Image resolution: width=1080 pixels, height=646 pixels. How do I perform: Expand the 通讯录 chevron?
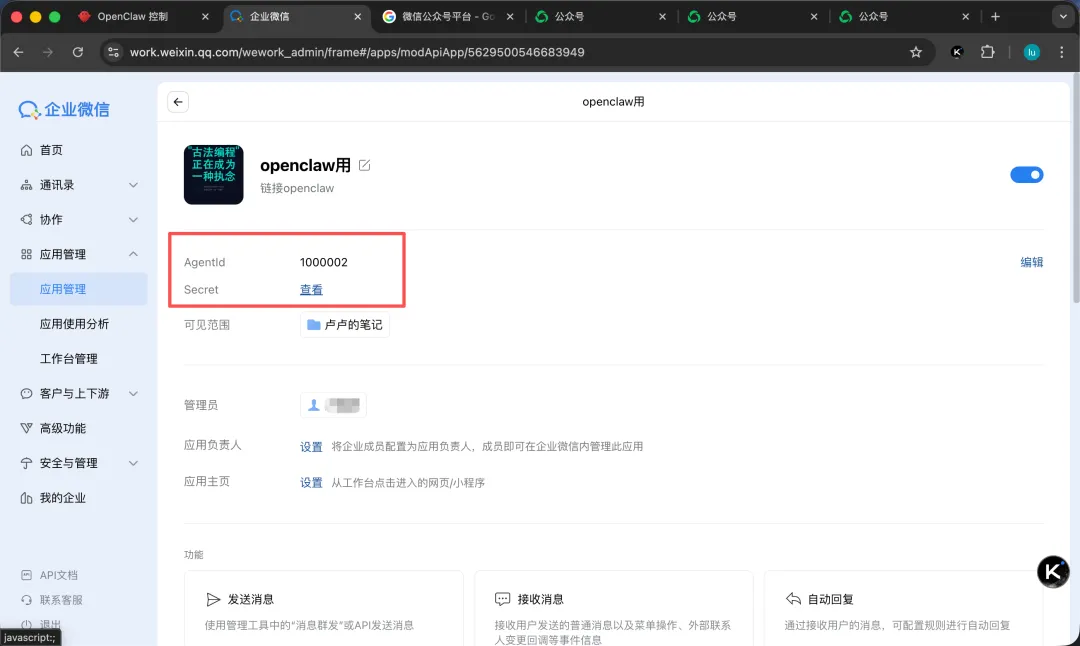pyautogui.click(x=133, y=185)
